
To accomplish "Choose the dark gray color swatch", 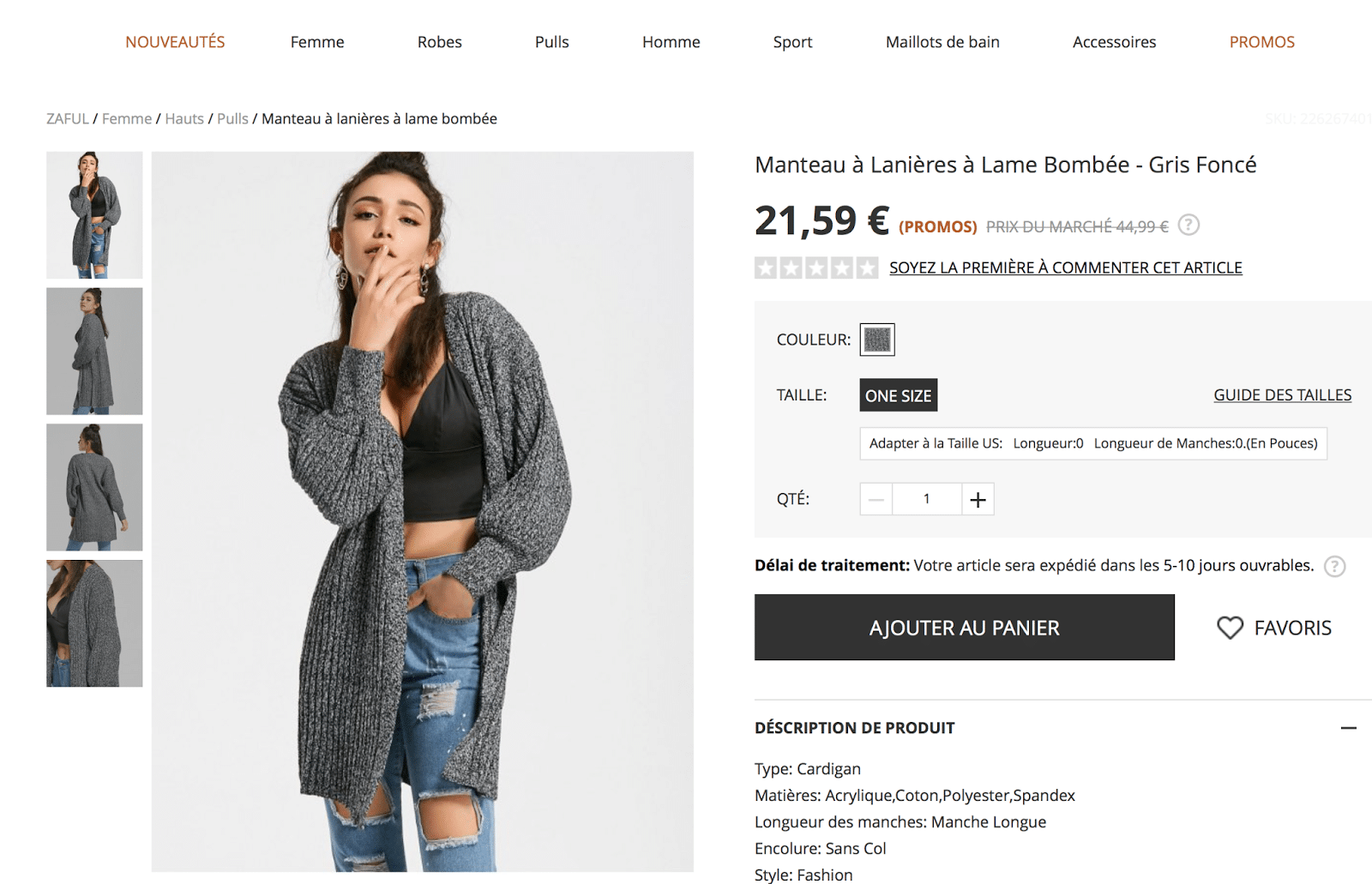I will 877,340.
